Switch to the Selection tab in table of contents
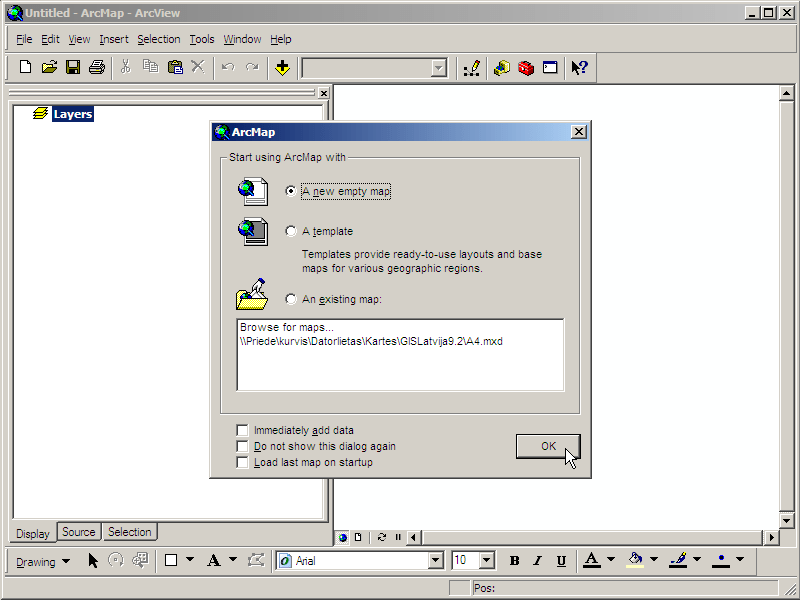The width and height of the screenshot is (800, 600). [130, 532]
